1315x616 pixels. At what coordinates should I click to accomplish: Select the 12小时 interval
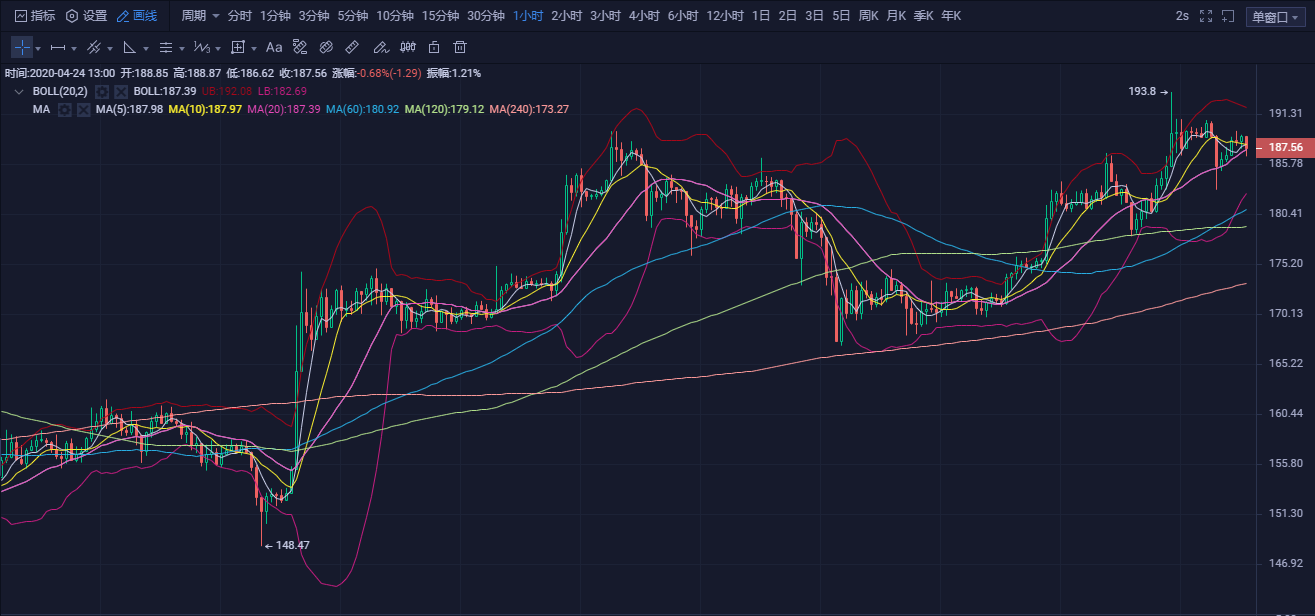725,16
